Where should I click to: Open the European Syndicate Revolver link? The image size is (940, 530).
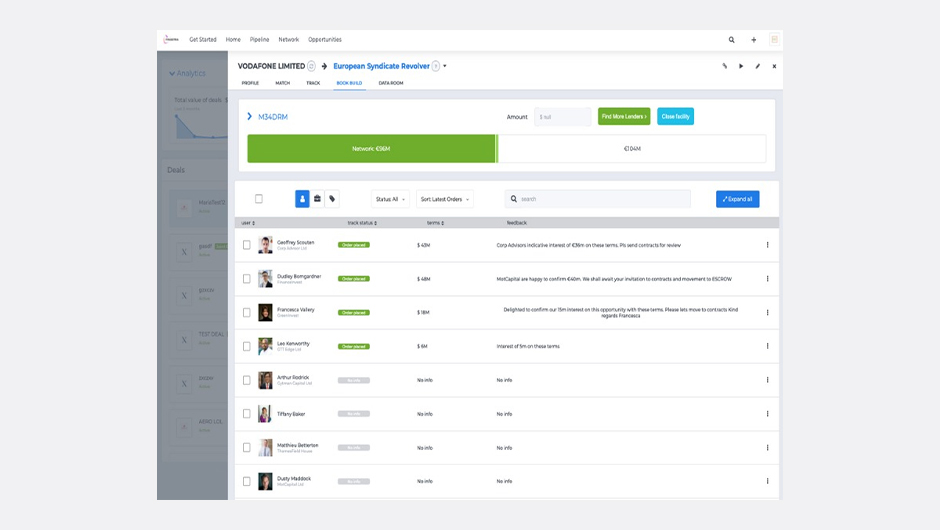click(x=381, y=66)
